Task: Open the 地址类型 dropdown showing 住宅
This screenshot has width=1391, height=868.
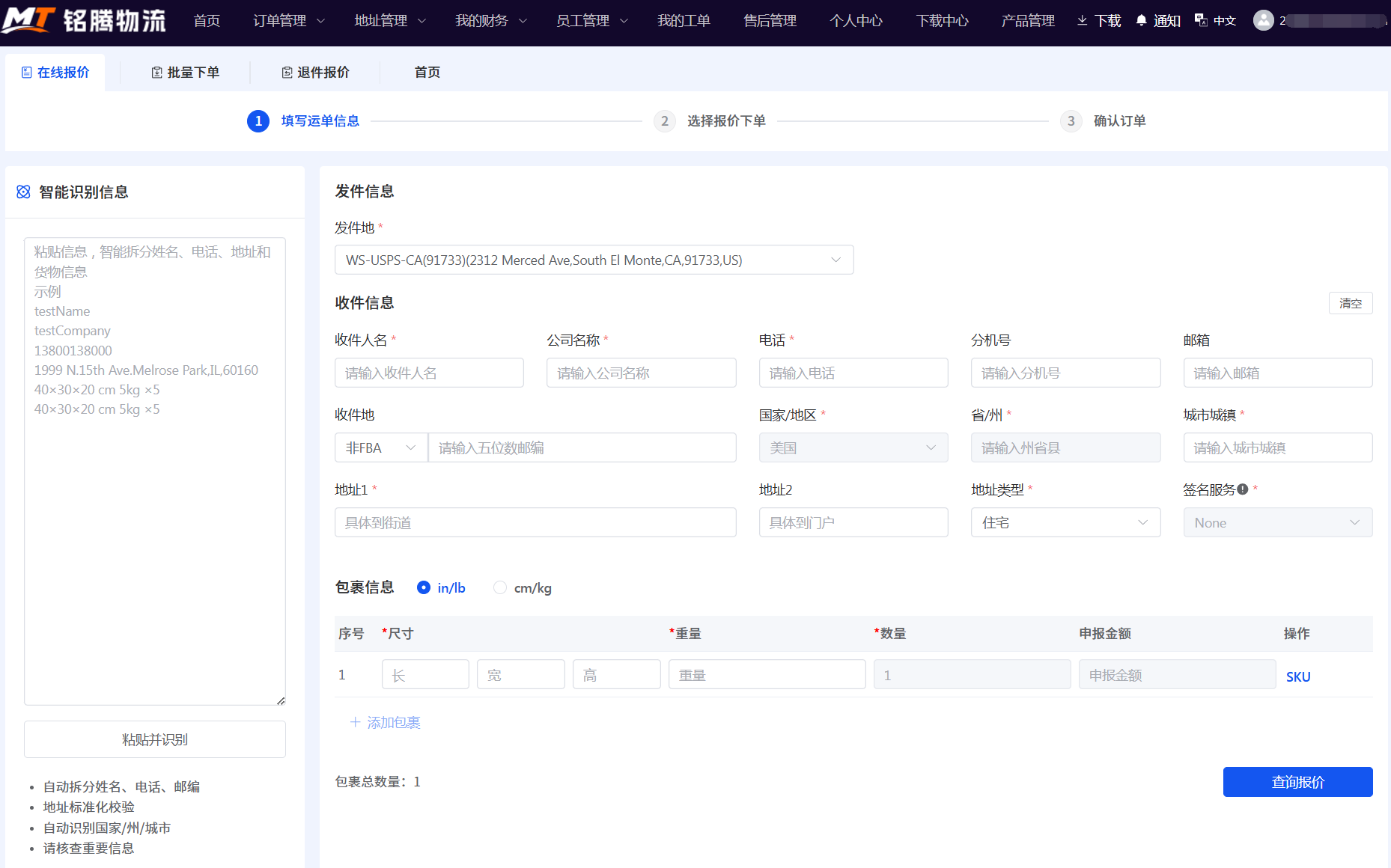Action: click(1065, 522)
